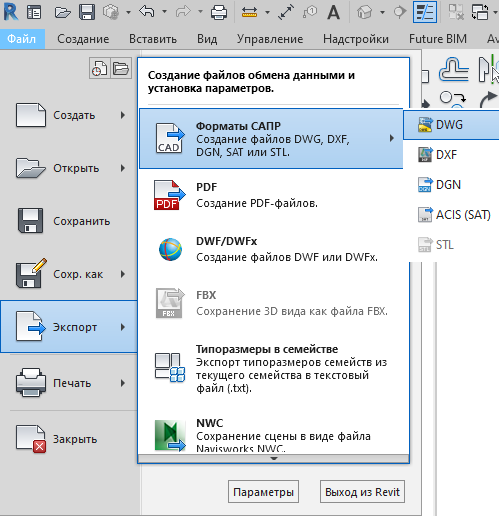Open the measure tool dropdown arrow
499x516 pixels.
click(x=267, y=12)
